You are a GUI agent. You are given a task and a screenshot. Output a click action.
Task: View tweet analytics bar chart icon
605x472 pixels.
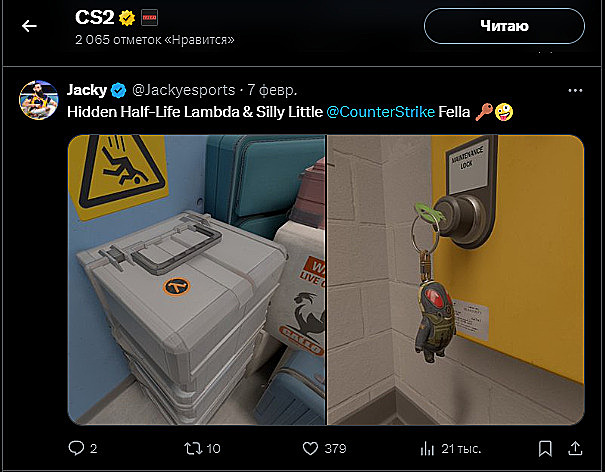click(427, 448)
